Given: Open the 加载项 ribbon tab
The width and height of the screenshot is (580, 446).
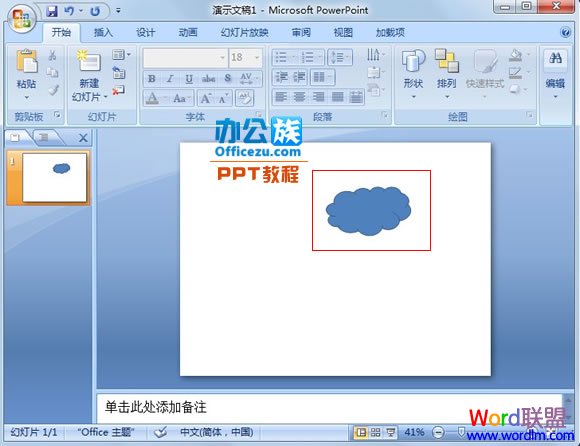Looking at the screenshot, I should point(390,33).
